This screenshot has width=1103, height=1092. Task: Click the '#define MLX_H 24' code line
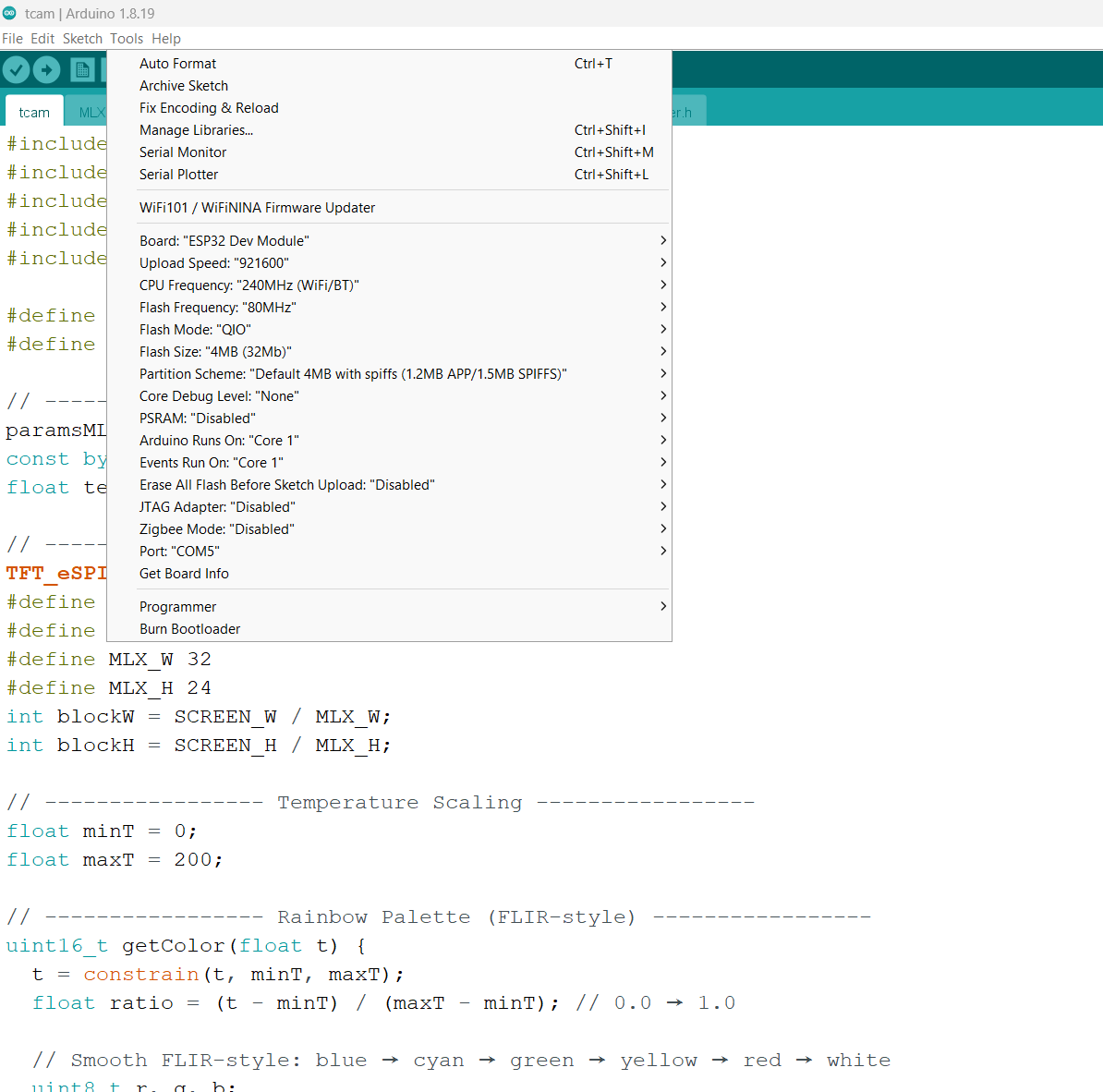[x=109, y=688]
